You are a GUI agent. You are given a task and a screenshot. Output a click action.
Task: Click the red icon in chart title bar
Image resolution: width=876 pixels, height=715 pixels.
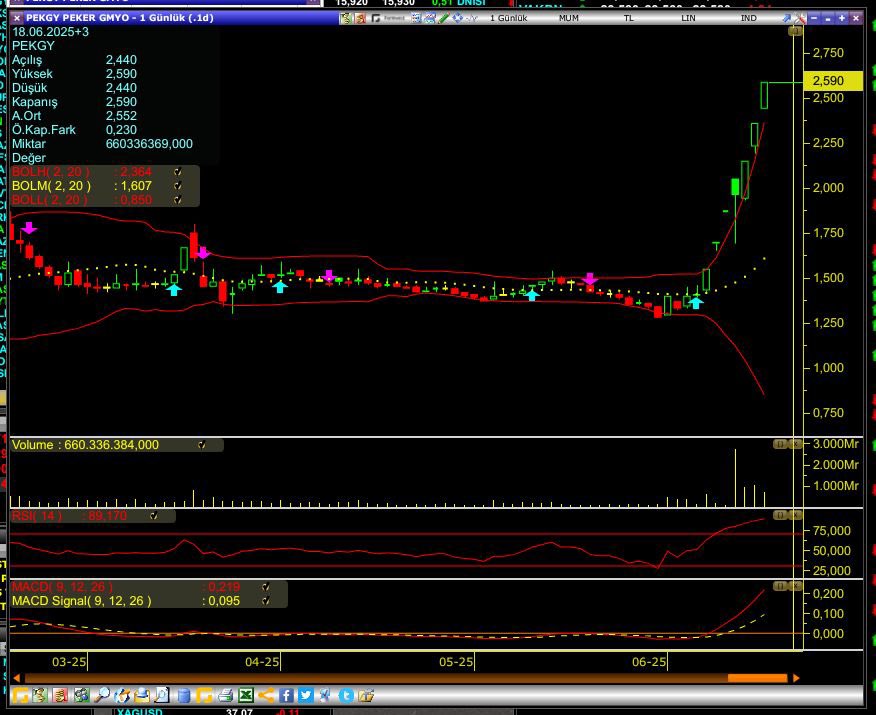point(360,18)
